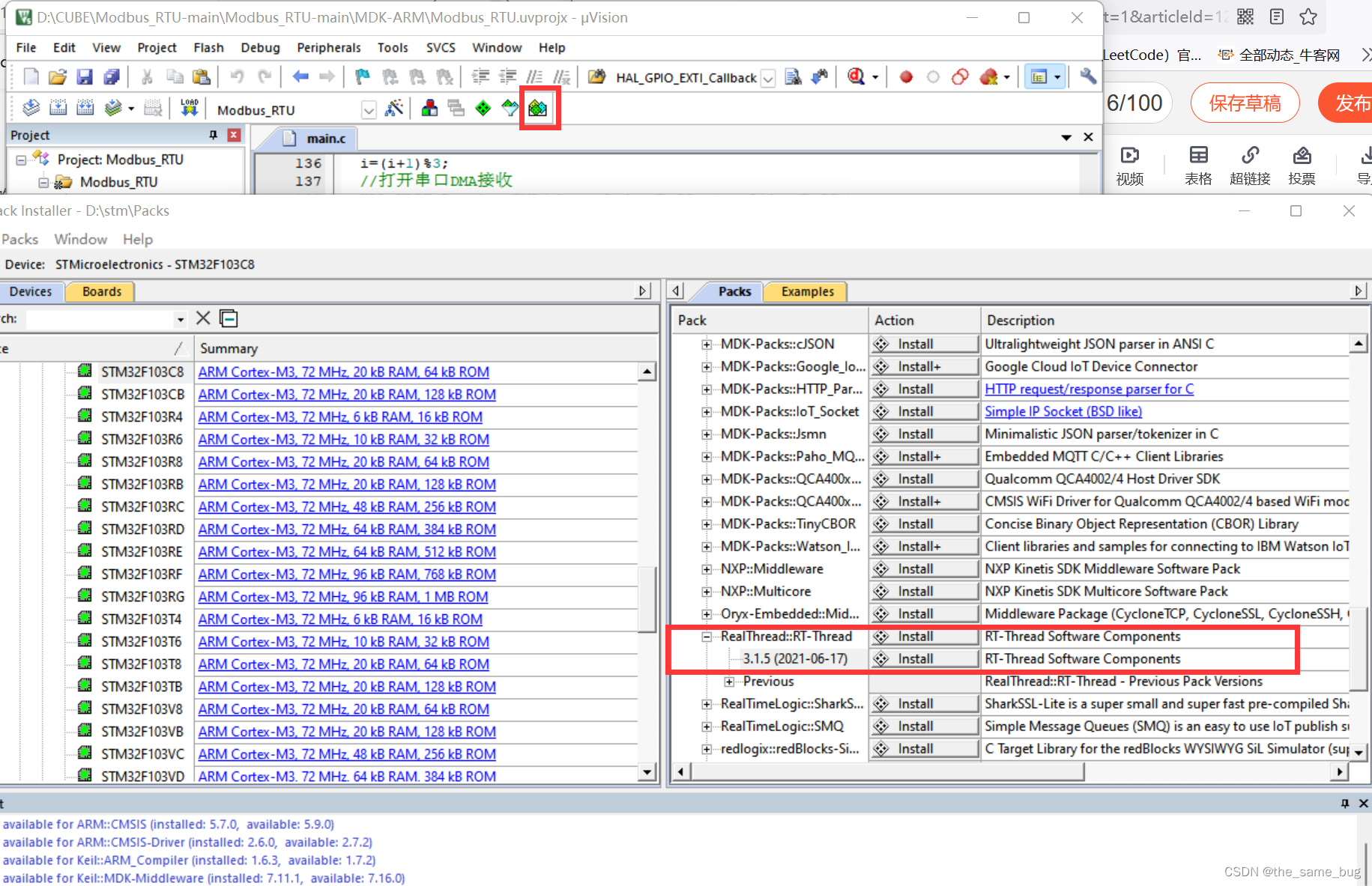The image size is (1372, 886).
Task: Click the packs list horizontal scrollbar thumb
Action: tap(886, 771)
